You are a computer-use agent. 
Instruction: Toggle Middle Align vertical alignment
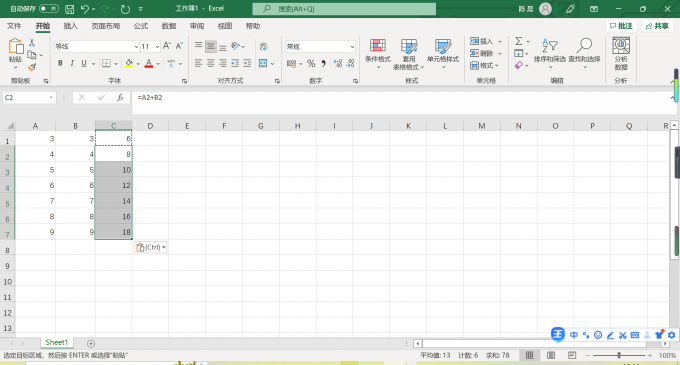point(211,46)
